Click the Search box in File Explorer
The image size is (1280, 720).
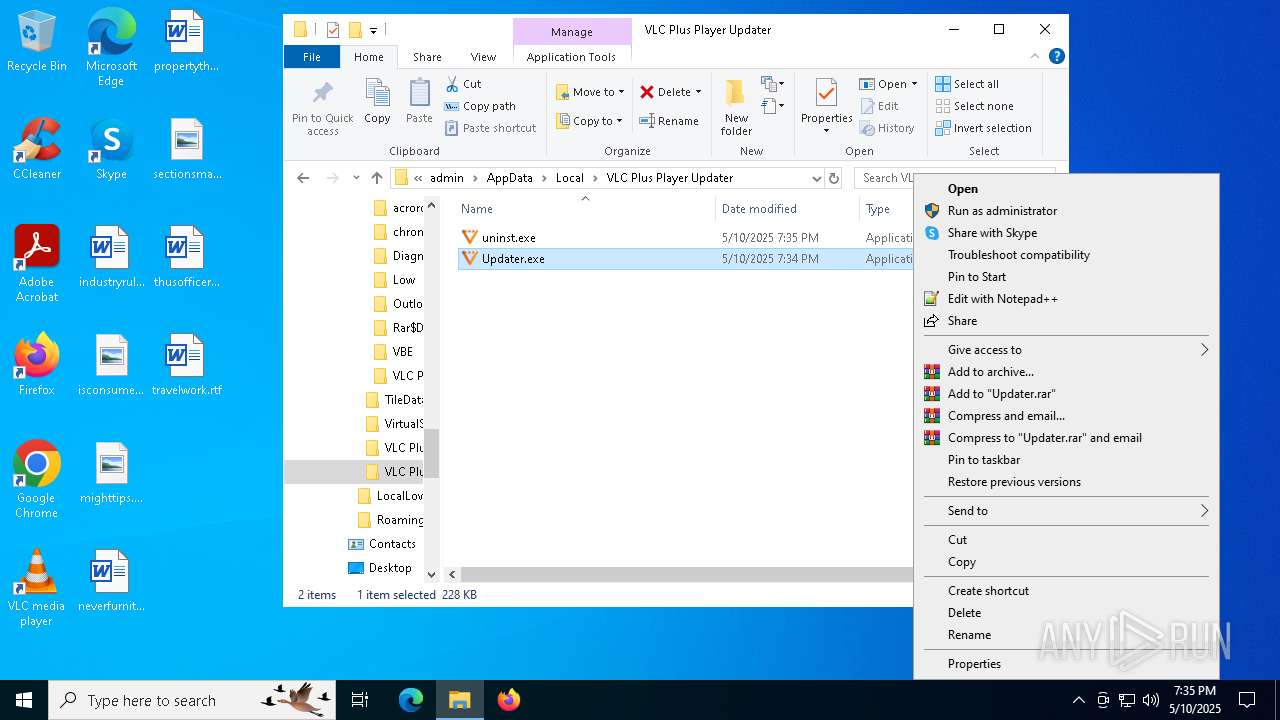[885, 178]
